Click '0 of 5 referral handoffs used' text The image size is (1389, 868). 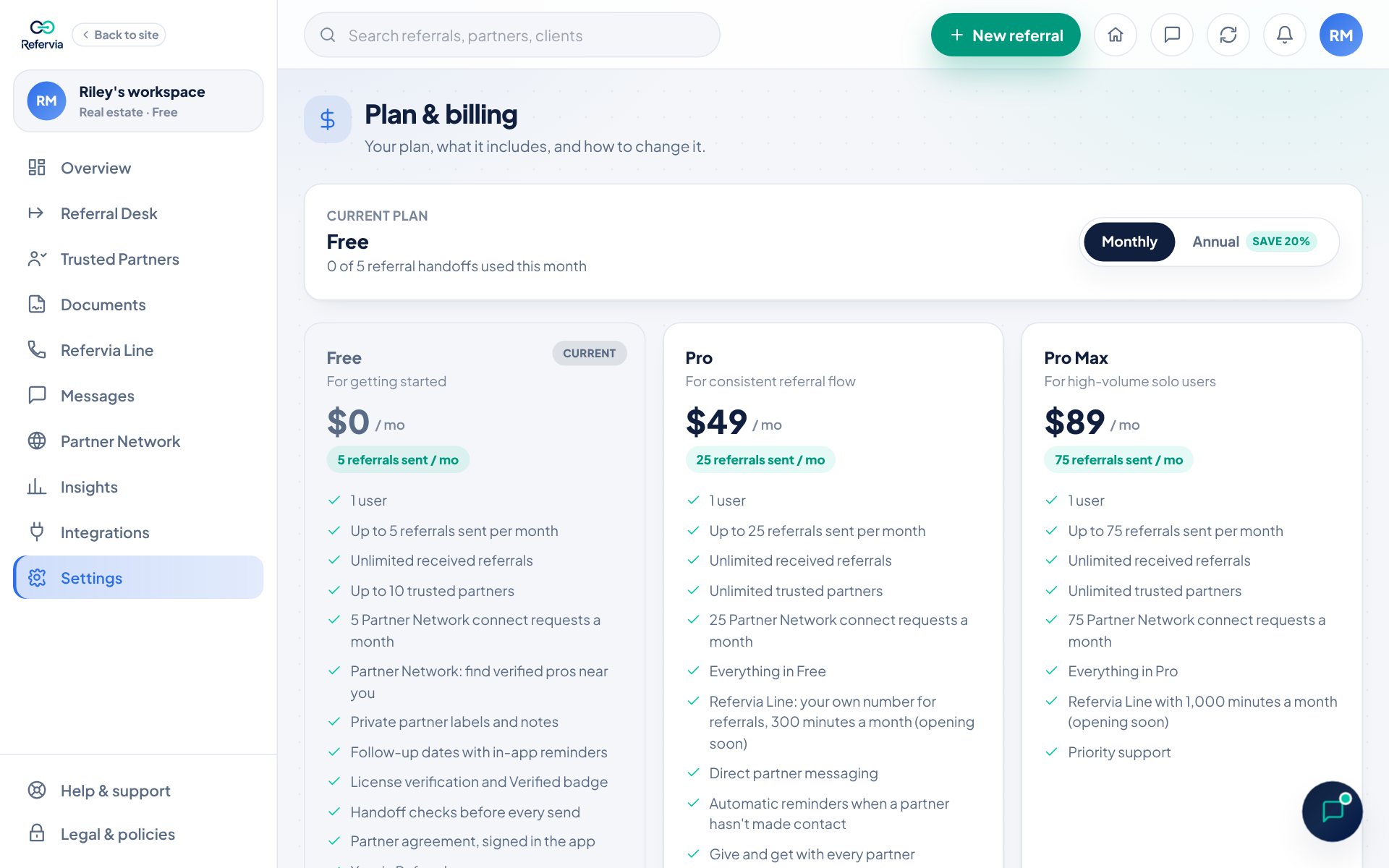[x=456, y=266]
